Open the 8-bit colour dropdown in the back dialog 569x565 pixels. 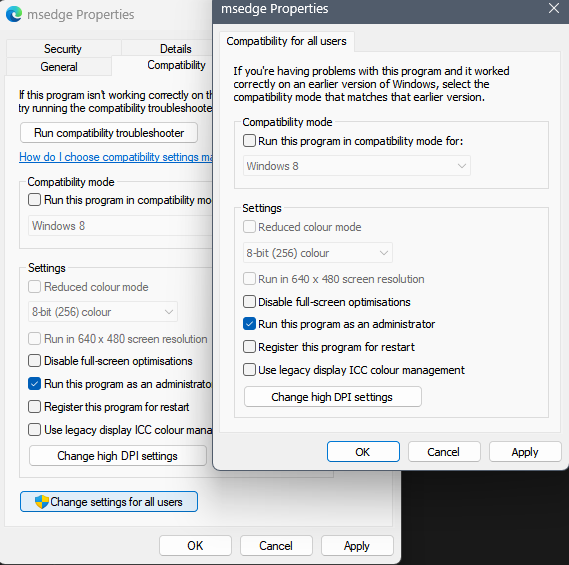(x=103, y=312)
